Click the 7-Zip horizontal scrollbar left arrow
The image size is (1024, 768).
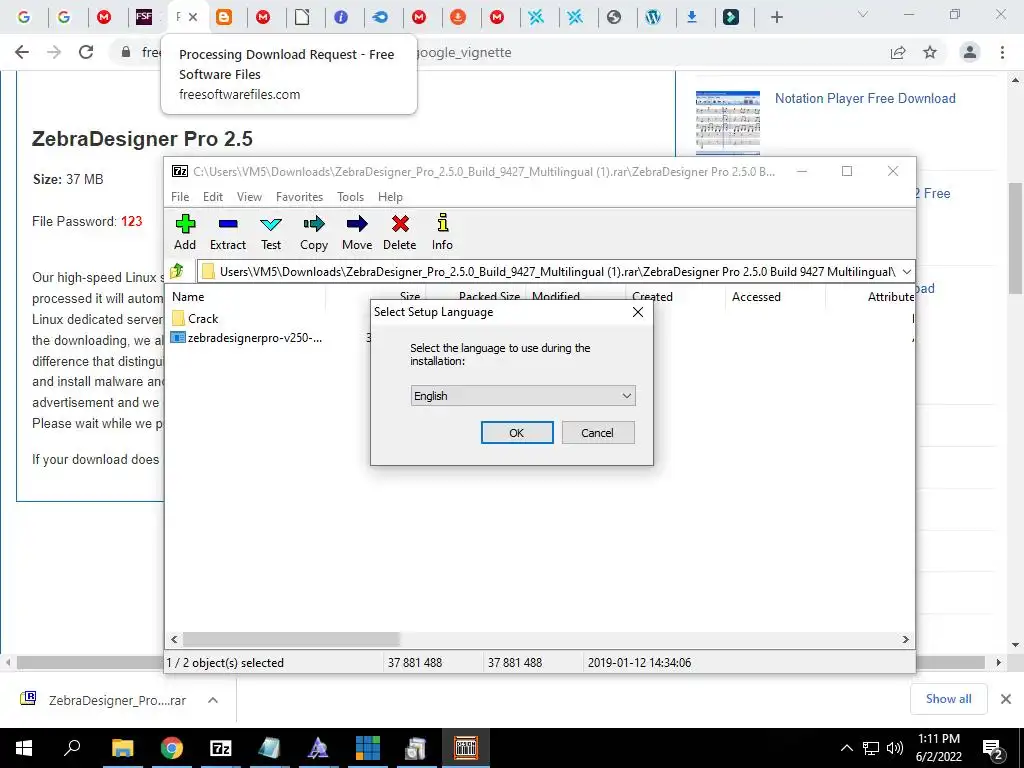pyautogui.click(x=174, y=639)
